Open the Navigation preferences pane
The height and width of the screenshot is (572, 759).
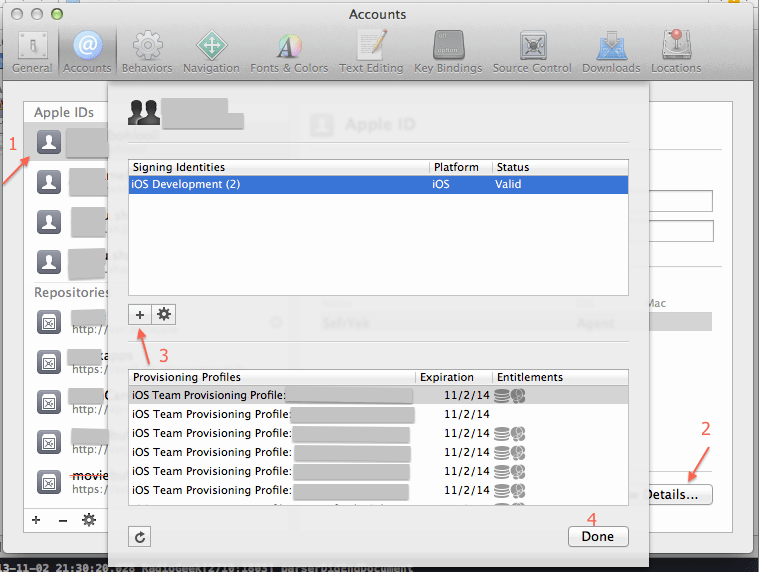(x=212, y=52)
